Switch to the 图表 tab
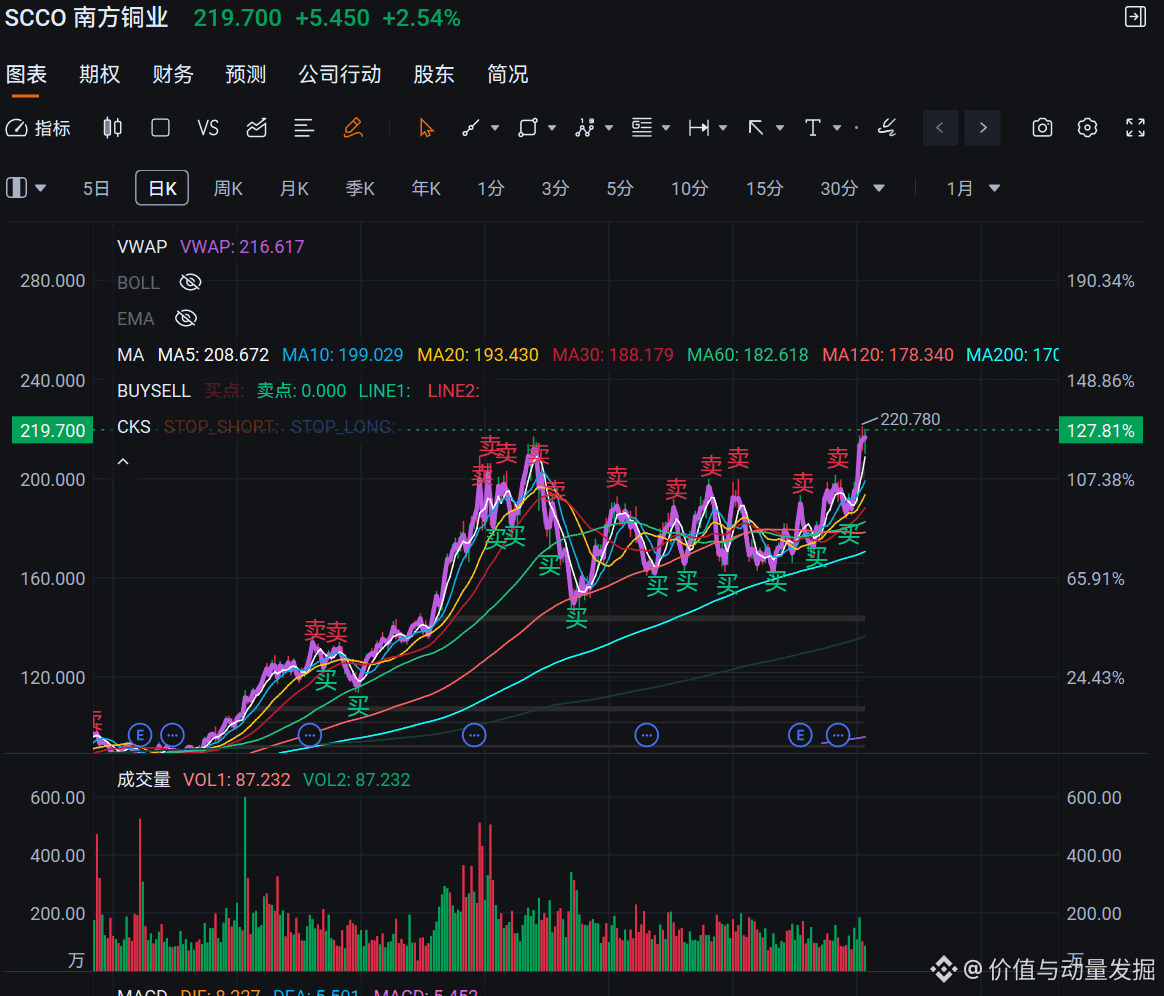 (x=26, y=74)
